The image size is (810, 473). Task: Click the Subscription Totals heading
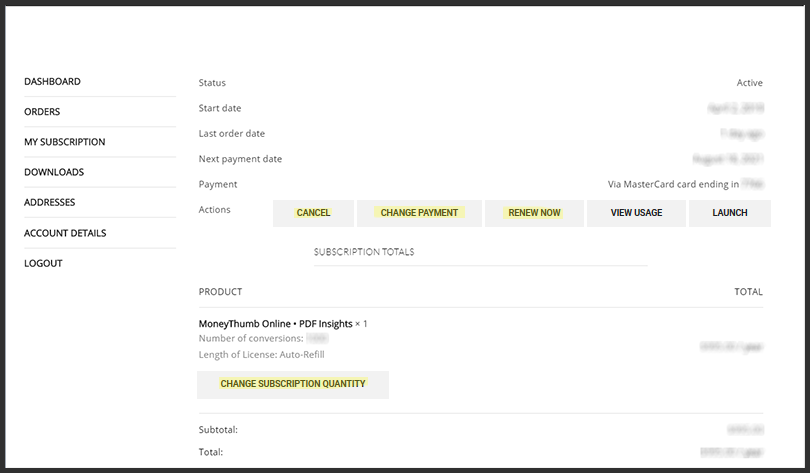364,252
